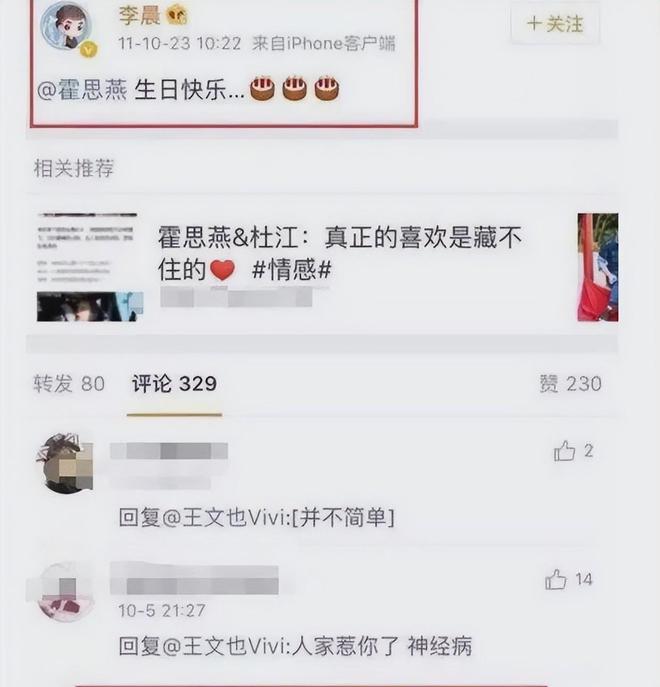Screen dimensions: 660x687
Task: Follow 李晨 with the +关注 button
Action: [555, 24]
